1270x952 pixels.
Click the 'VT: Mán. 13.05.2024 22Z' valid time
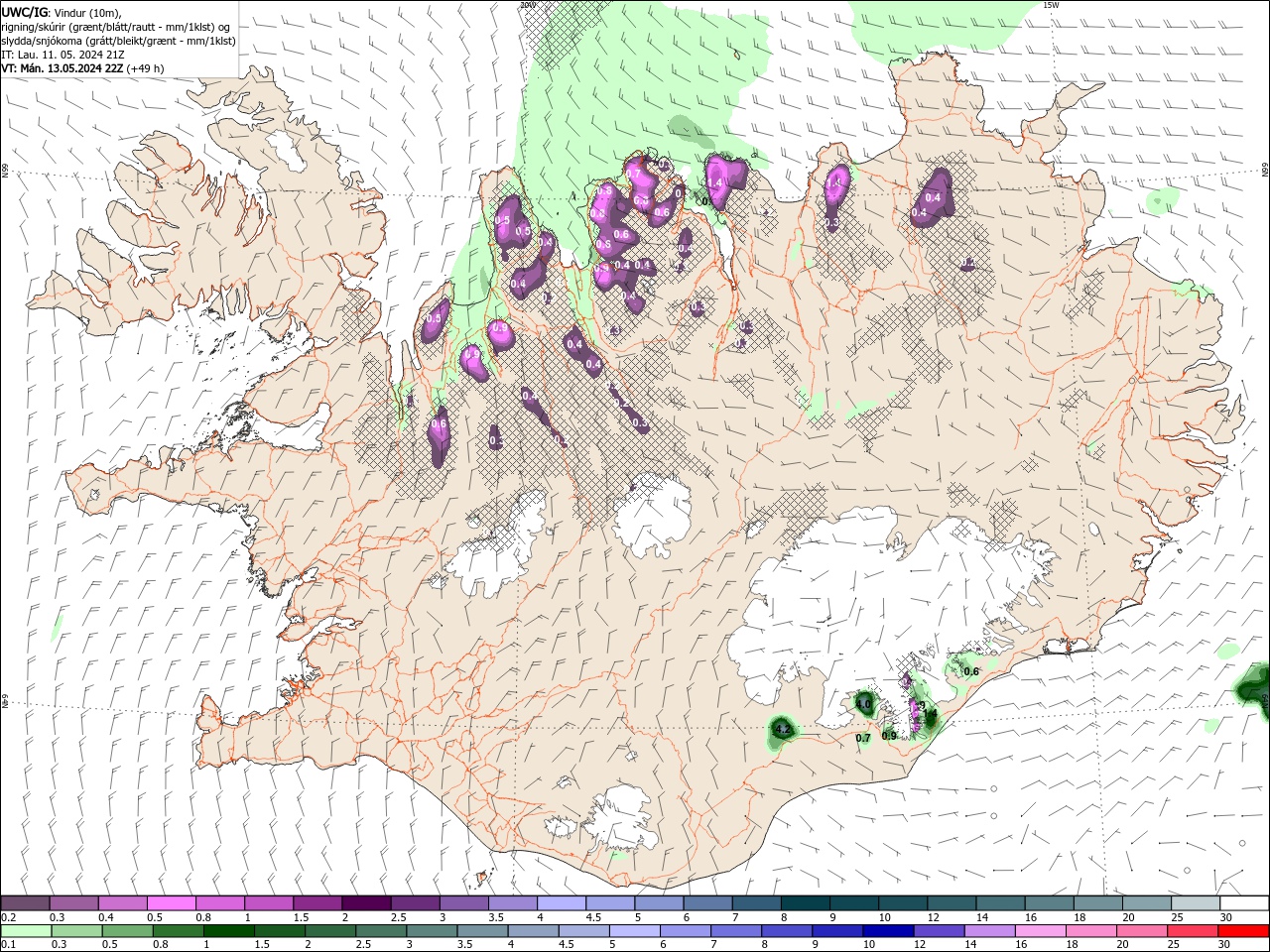pos(63,68)
